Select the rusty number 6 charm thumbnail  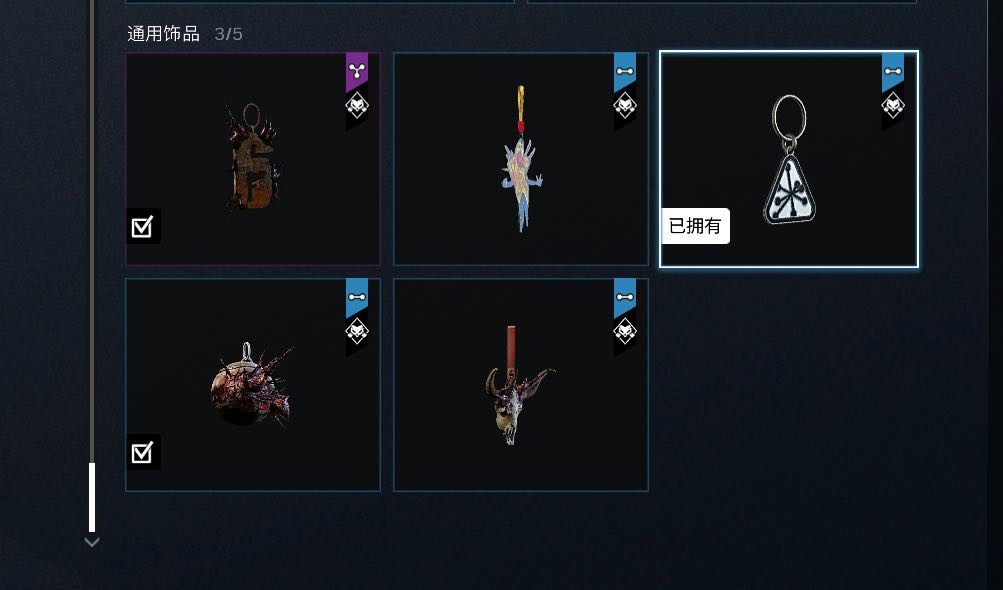[253, 159]
